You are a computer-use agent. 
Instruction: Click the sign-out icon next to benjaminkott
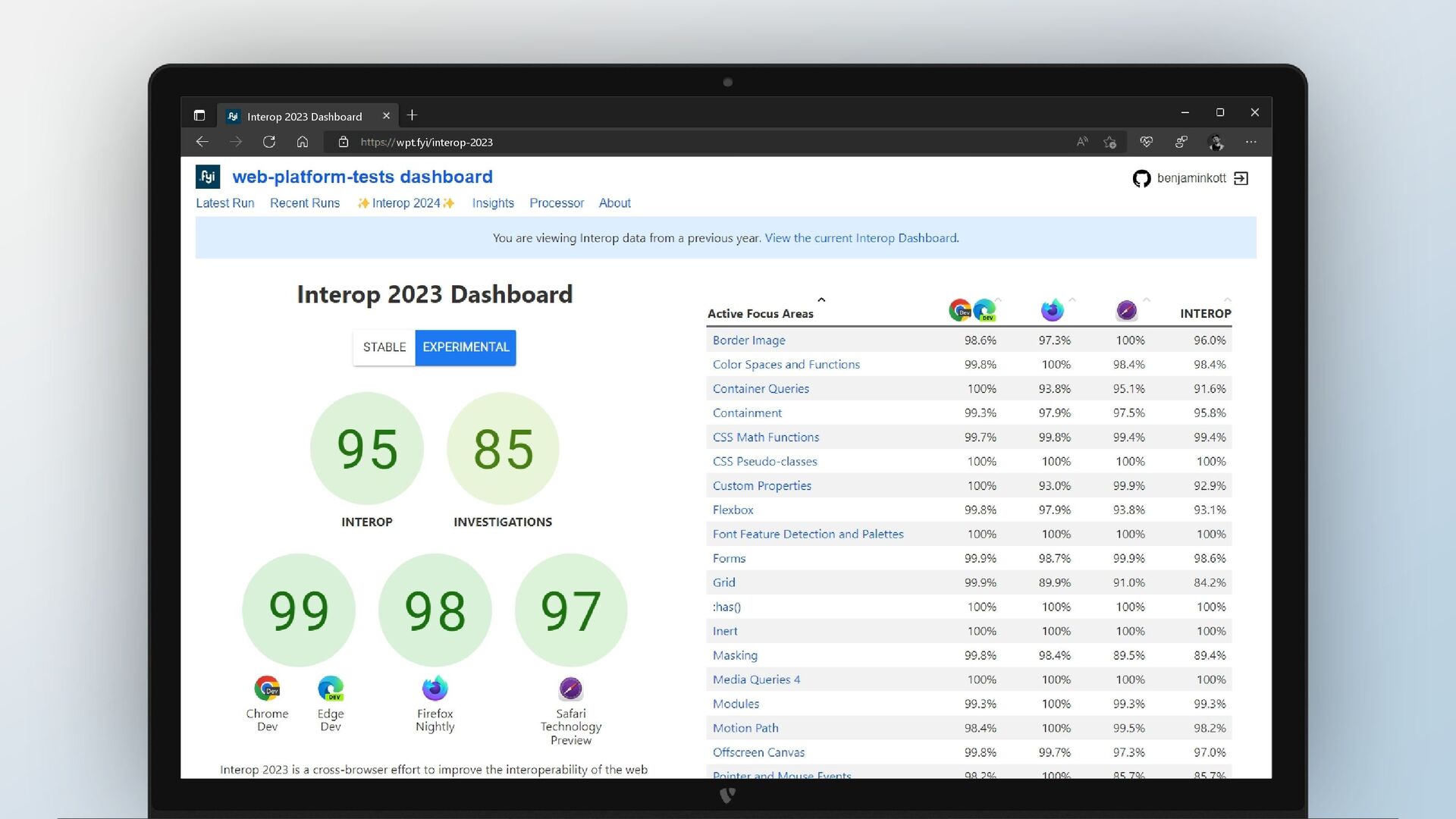coord(1241,178)
